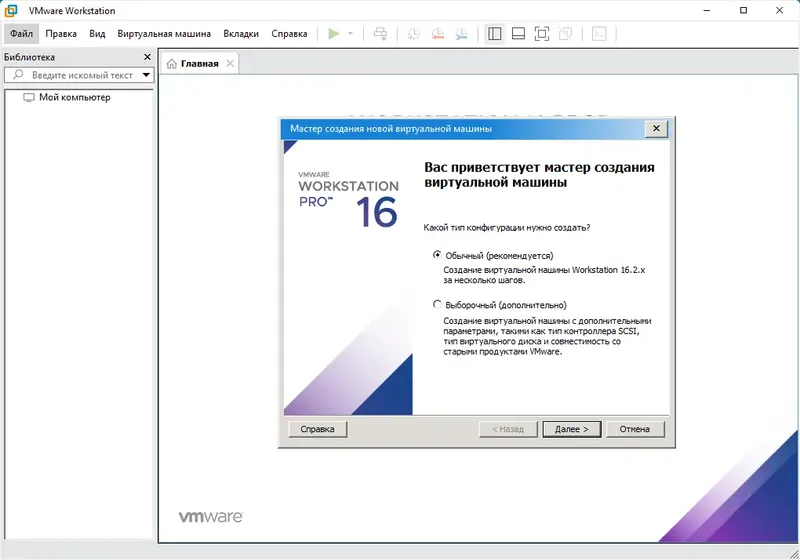Click the Send Ctrl+Alt+Del toolbar icon
The image size is (800, 560).
coord(380,34)
